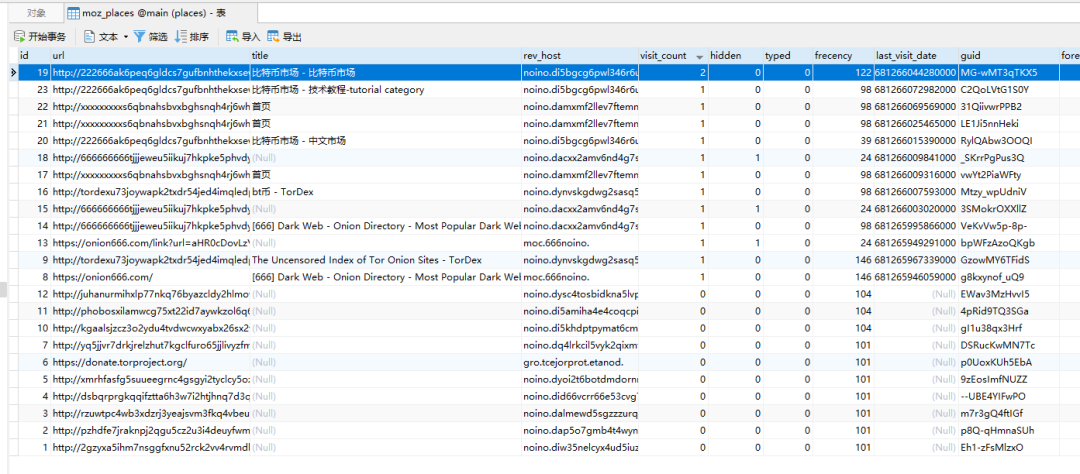The image size is (1080, 474).
Task: Click url starting 'http://kgaalsjzcz3o2ydu4'
Action: (149, 328)
